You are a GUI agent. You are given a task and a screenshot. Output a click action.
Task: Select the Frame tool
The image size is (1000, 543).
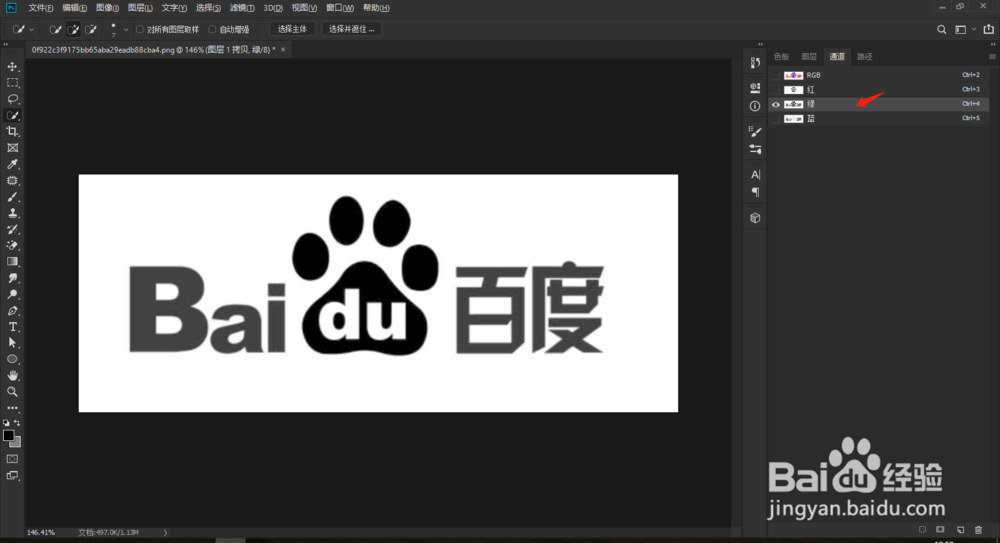pyautogui.click(x=12, y=148)
